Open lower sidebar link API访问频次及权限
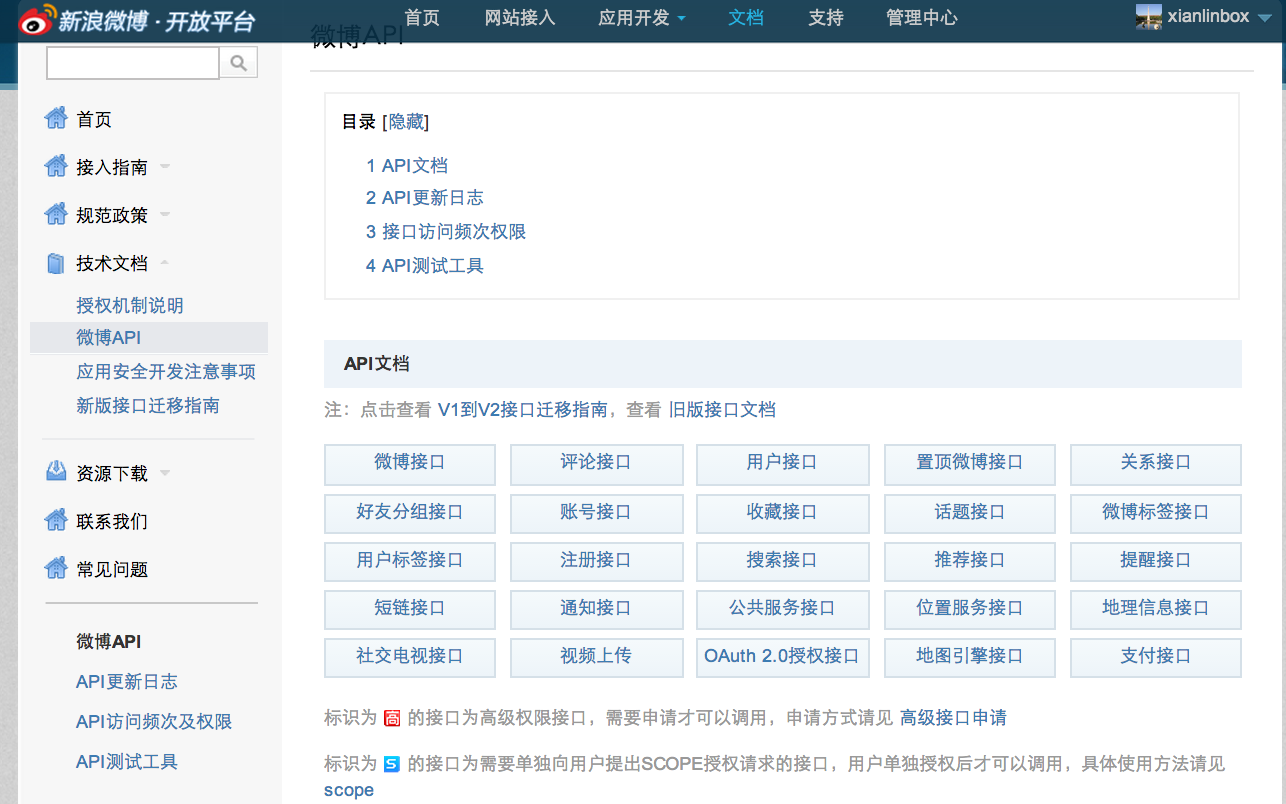Screen dimensions: 1286x804 [x=154, y=722]
